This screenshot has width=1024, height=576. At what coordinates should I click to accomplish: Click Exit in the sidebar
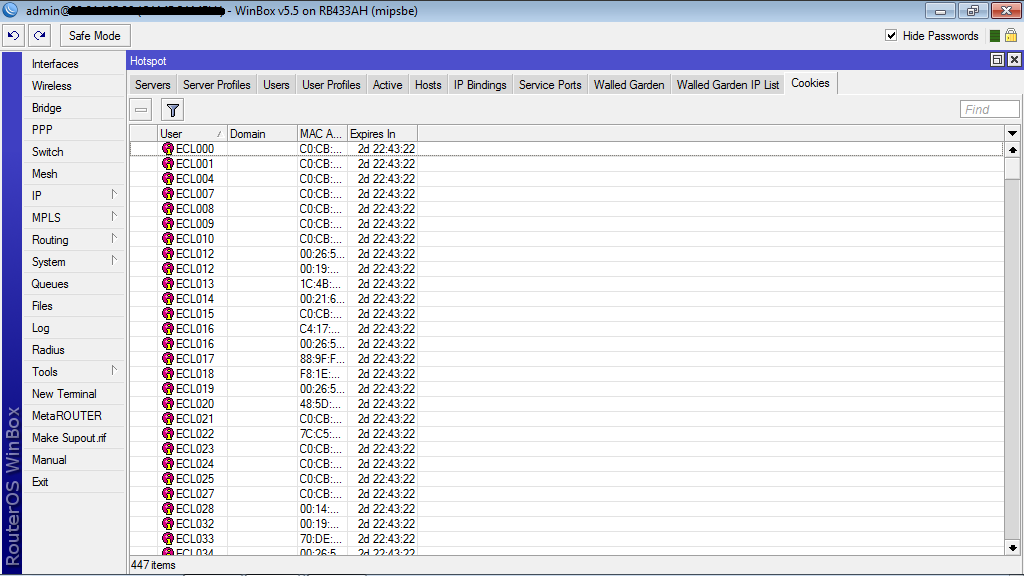click(x=74, y=481)
